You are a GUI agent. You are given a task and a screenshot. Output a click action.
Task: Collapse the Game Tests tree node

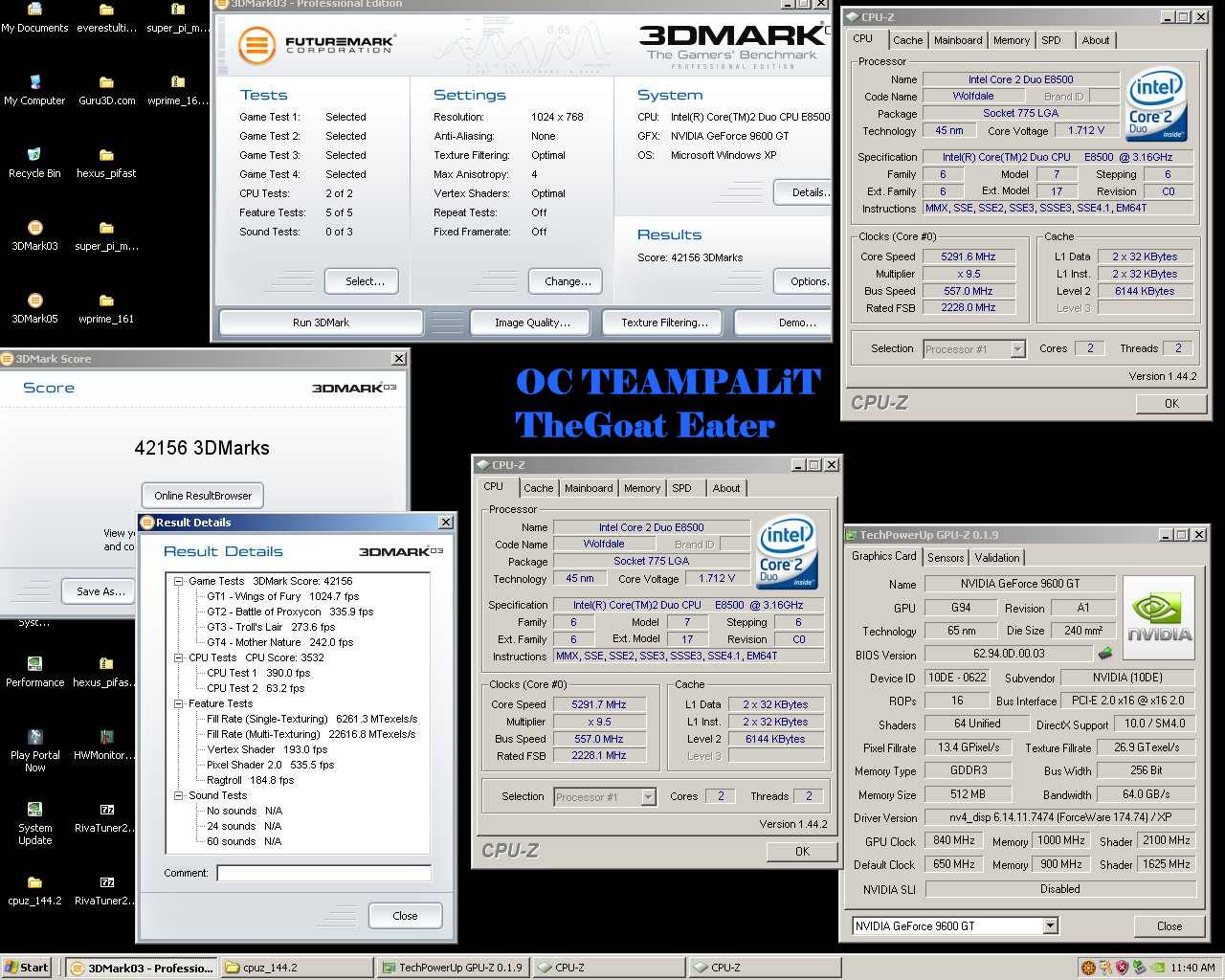[178, 581]
